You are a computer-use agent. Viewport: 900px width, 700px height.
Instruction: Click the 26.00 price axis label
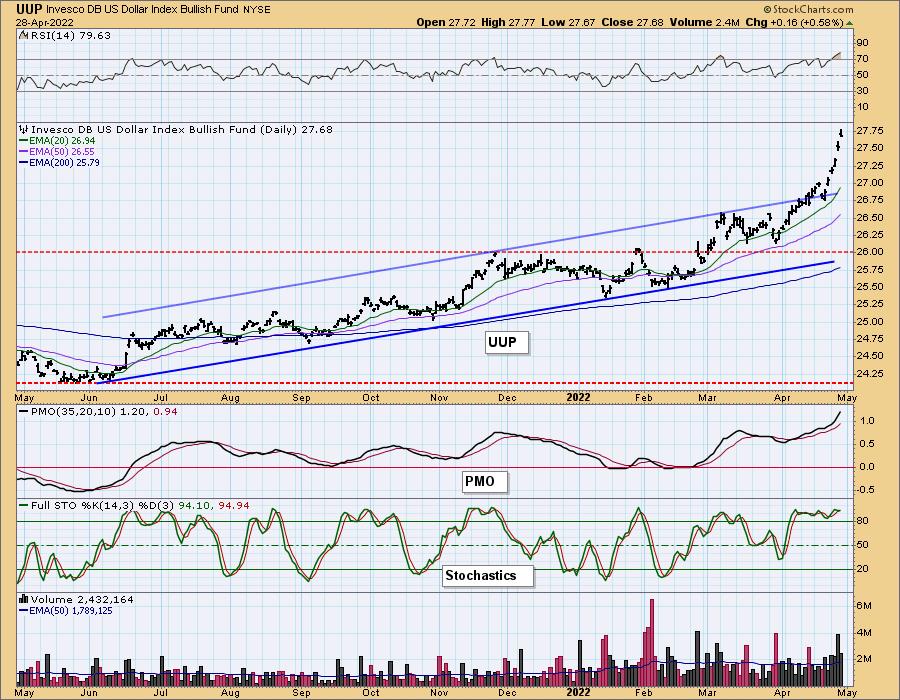click(x=870, y=252)
